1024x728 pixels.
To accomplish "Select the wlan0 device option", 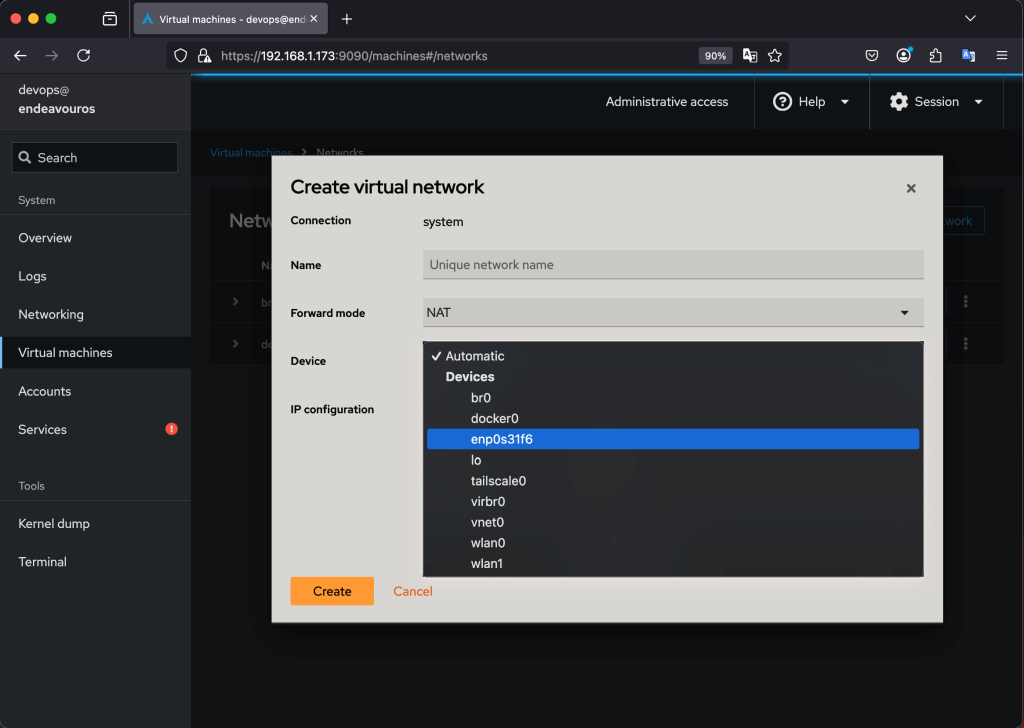I will (x=488, y=543).
